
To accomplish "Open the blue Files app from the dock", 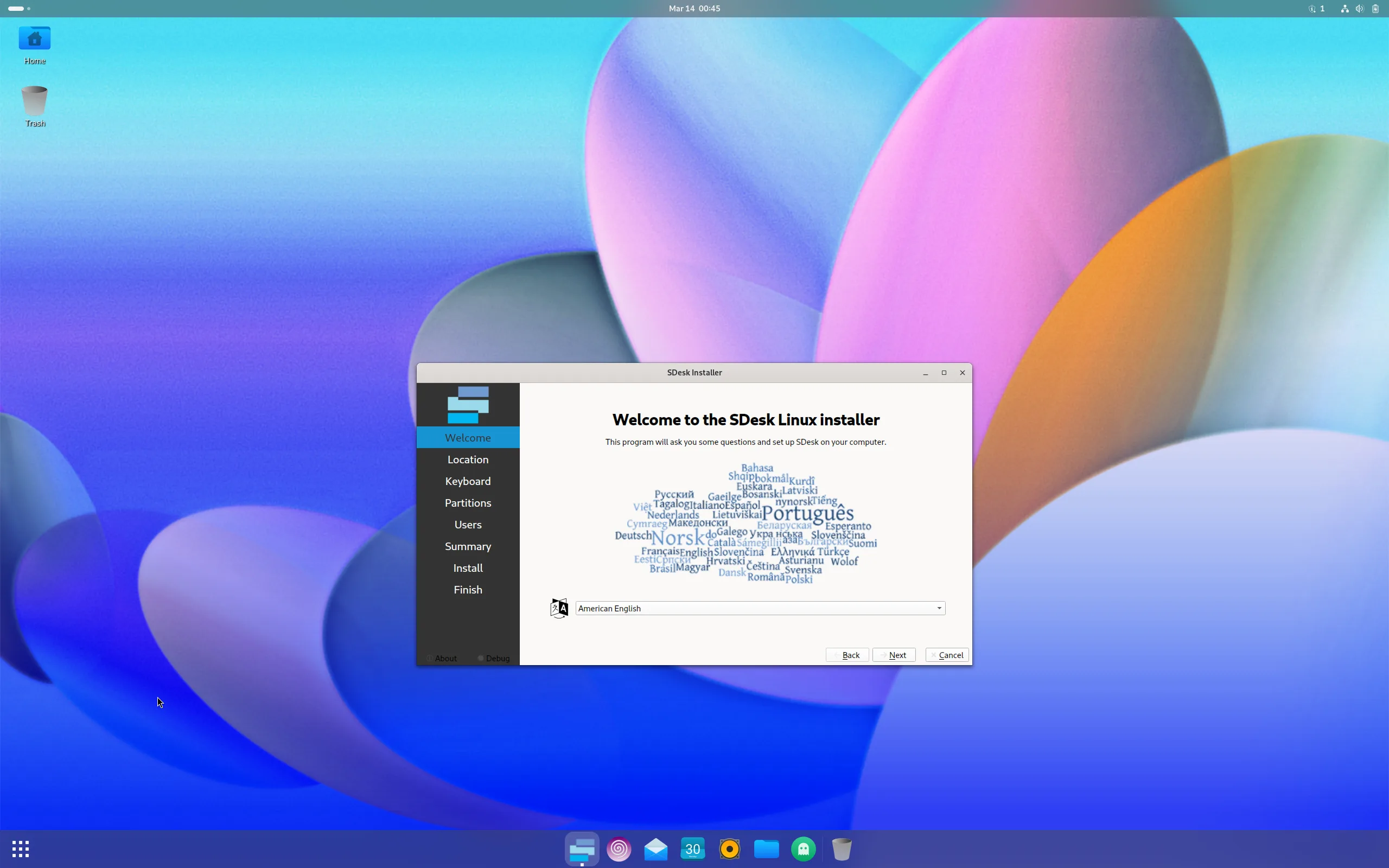I will (766, 848).
